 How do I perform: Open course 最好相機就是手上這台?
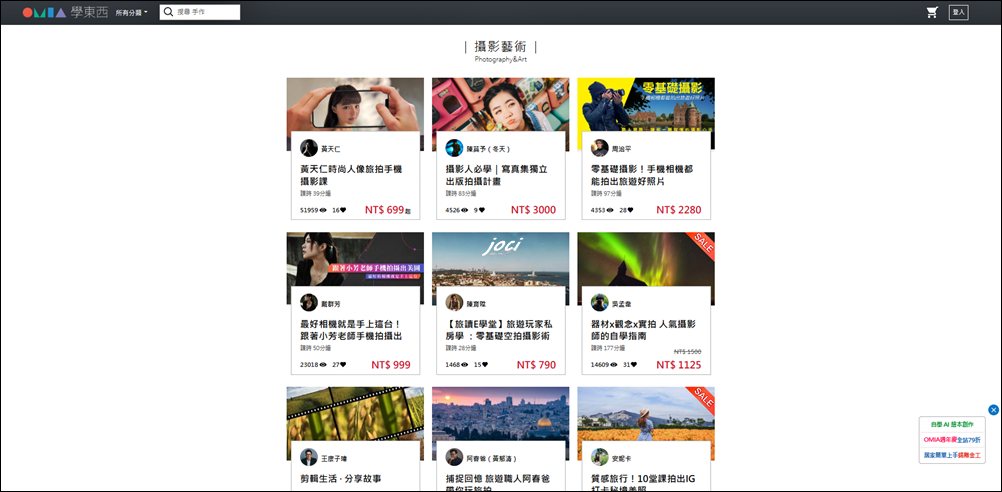(x=351, y=330)
